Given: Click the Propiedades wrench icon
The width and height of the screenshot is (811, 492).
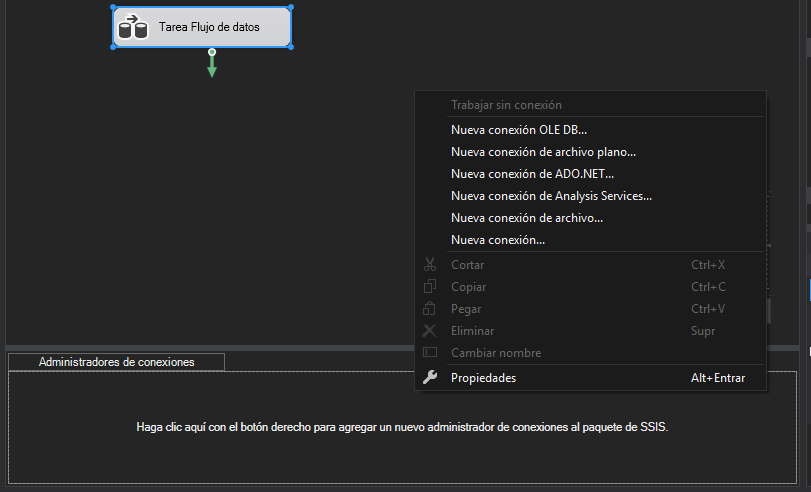Looking at the screenshot, I should tap(430, 377).
